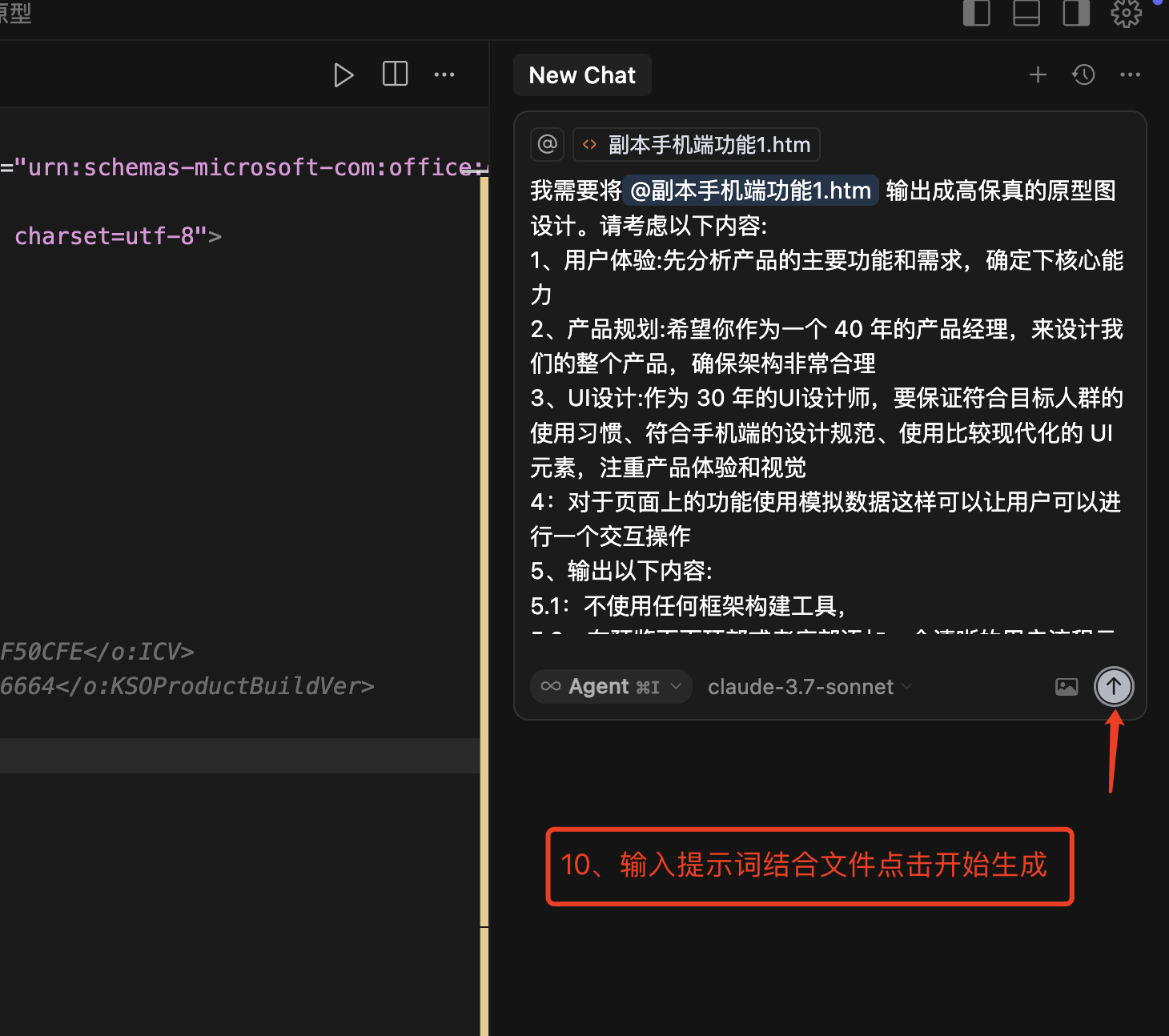Toggle the bottom panel layout control
The height and width of the screenshot is (1036, 1169).
click(1026, 13)
